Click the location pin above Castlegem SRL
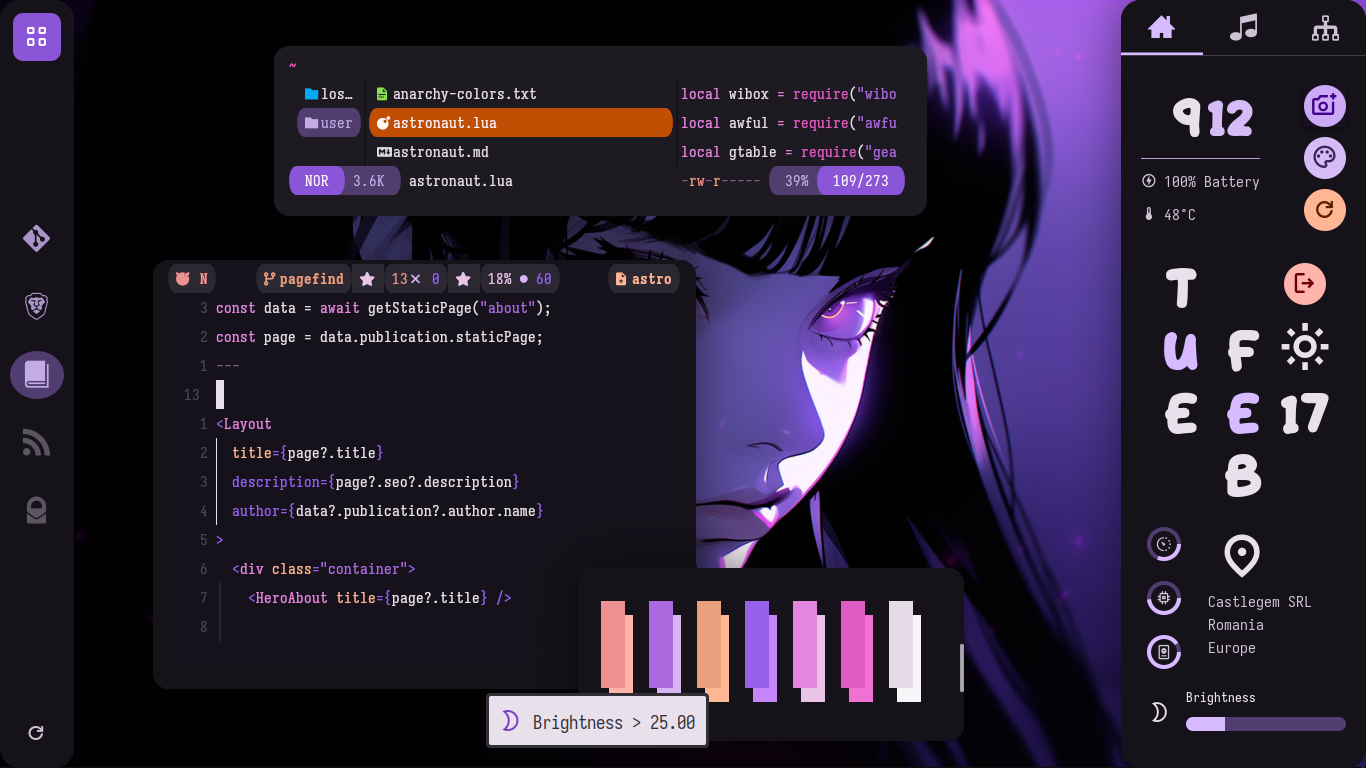The image size is (1366, 768). click(x=1242, y=556)
